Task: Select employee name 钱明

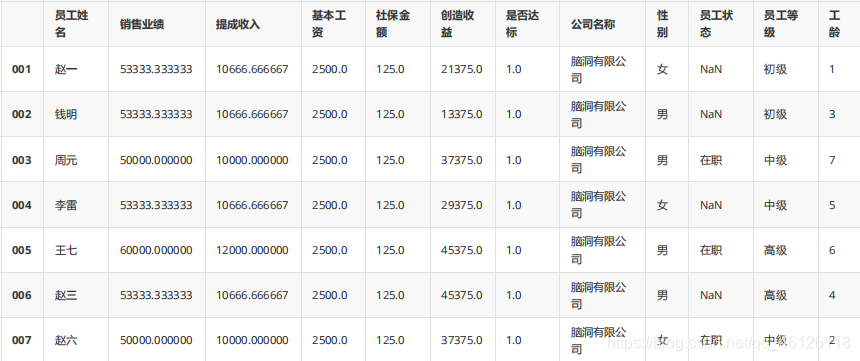Action: click(x=66, y=114)
